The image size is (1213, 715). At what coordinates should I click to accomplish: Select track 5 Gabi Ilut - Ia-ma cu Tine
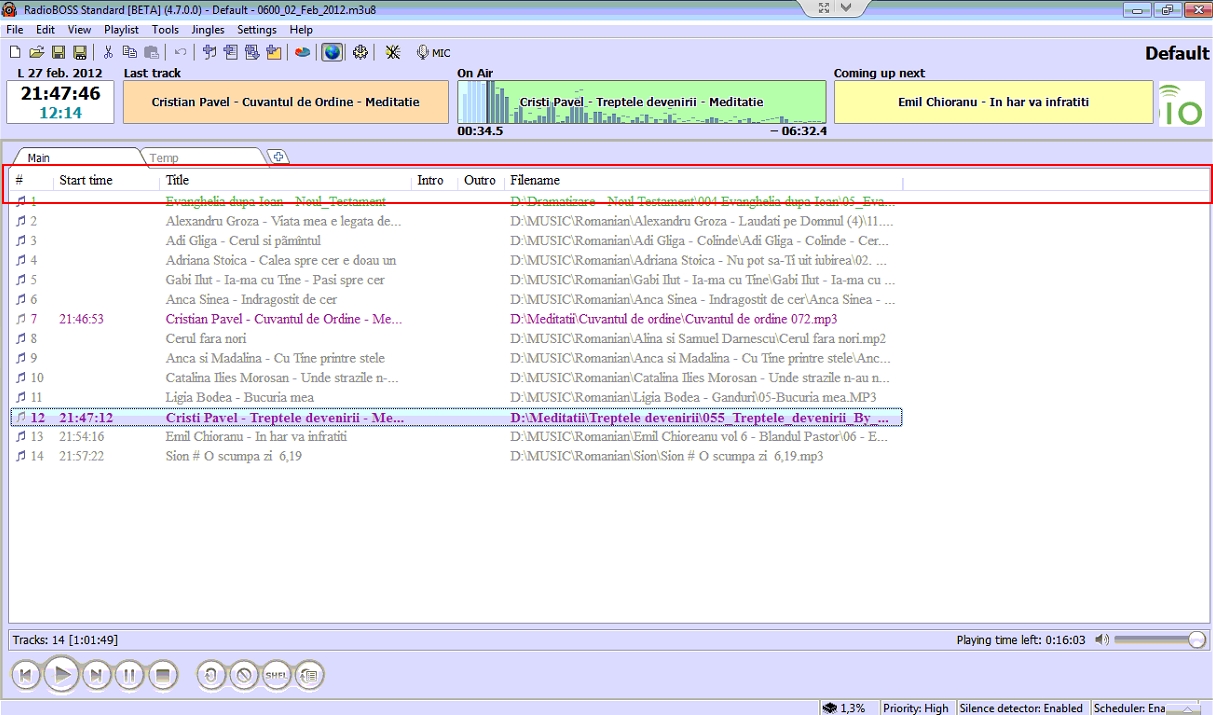[x=456, y=280]
